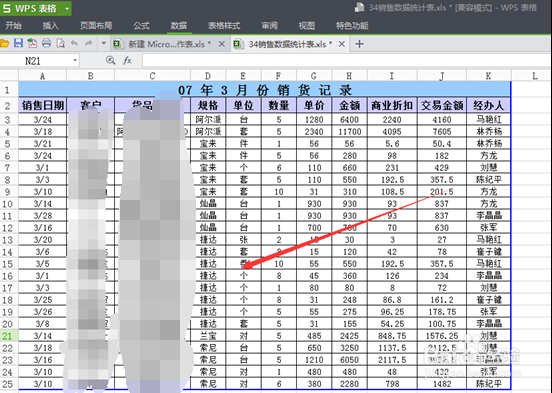This screenshot has width=552, height=393.
Task: Switch to the 开始 ribbon tab
Action: click(13, 25)
